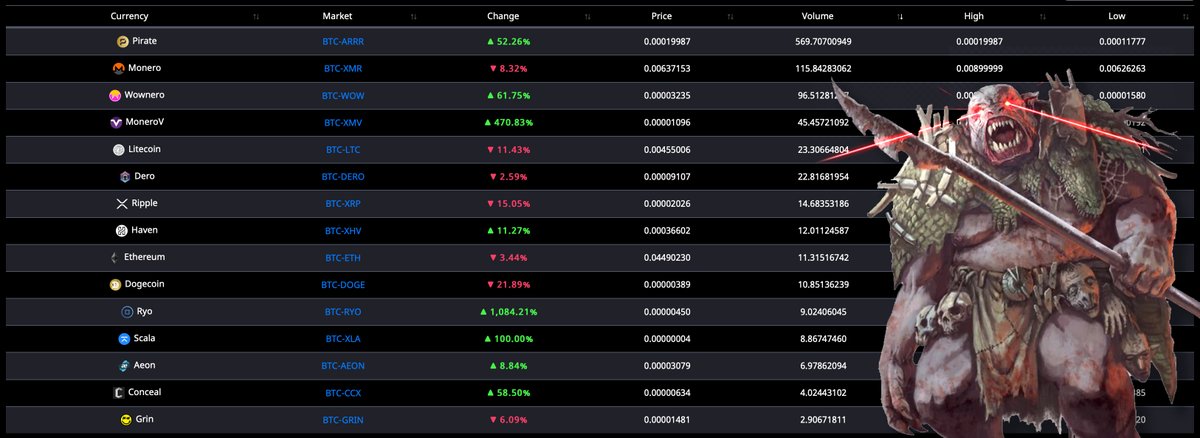Open the BTC-AEON market link
Screen dimensions: 1200x438
coord(345,365)
